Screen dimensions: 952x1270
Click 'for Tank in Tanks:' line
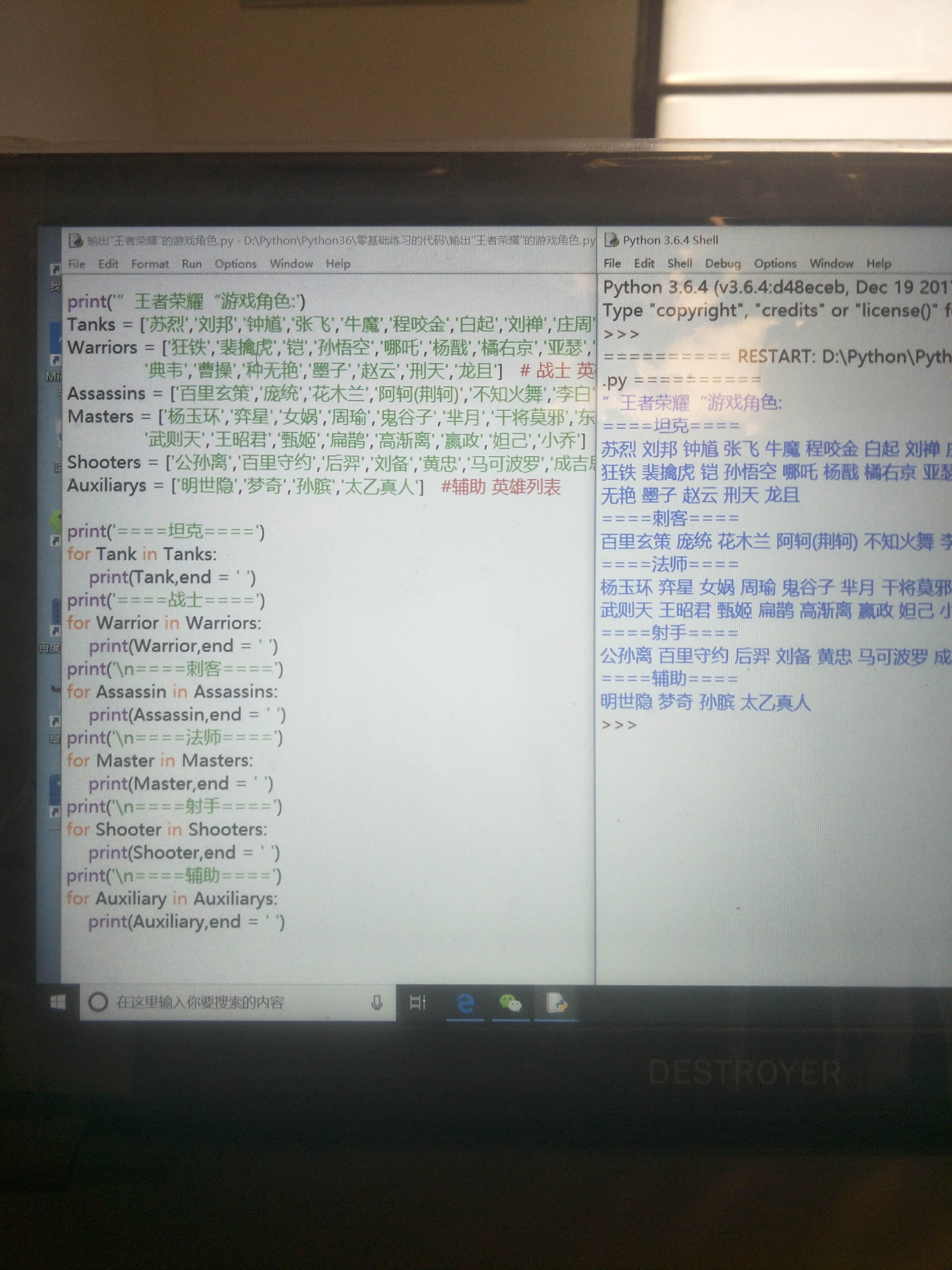pyautogui.click(x=142, y=554)
